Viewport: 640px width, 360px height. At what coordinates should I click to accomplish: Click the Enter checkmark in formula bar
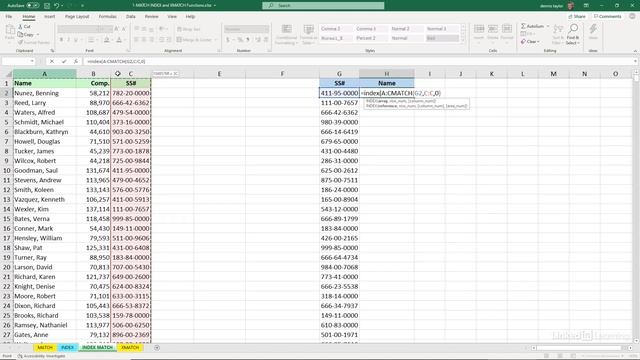point(64,61)
